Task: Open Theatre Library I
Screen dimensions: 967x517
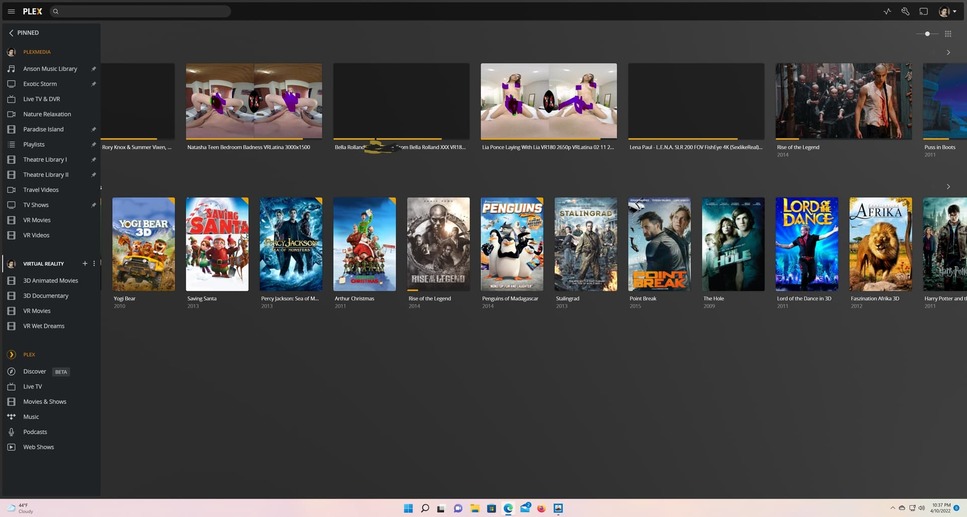Action: (45, 159)
